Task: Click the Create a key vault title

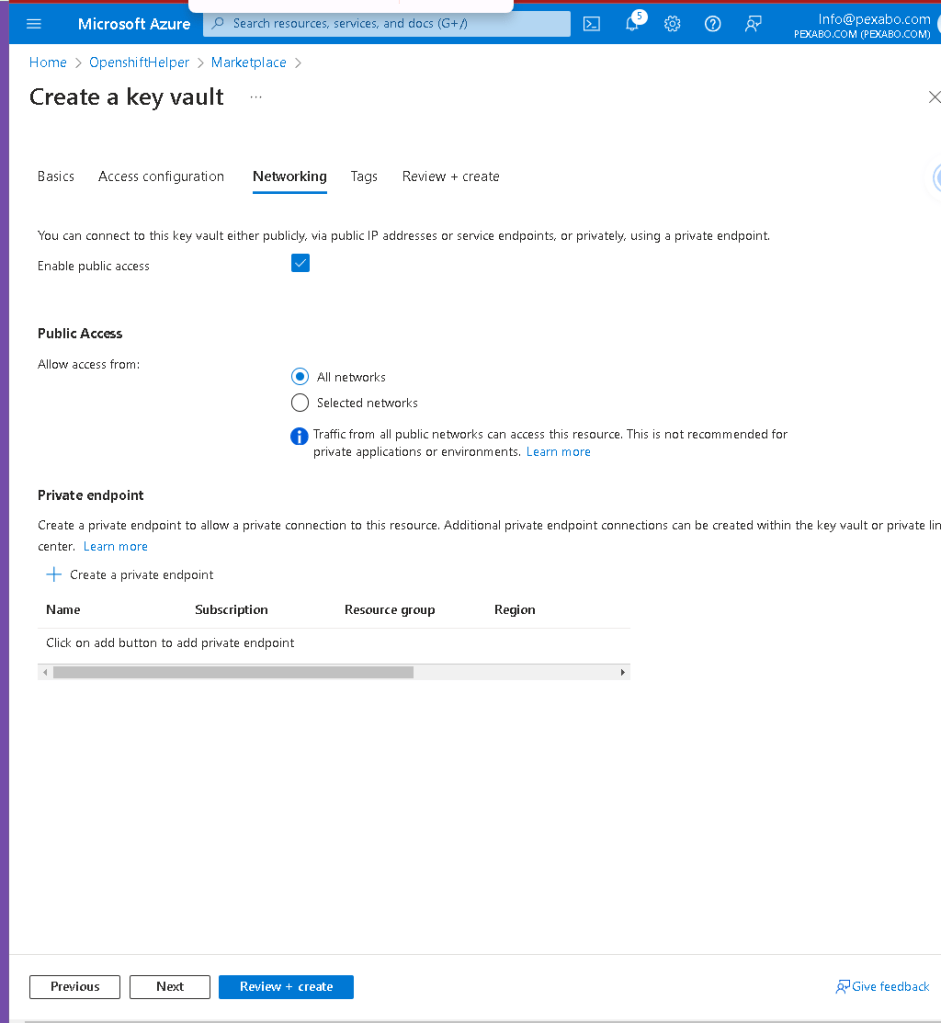Action: pos(127,97)
